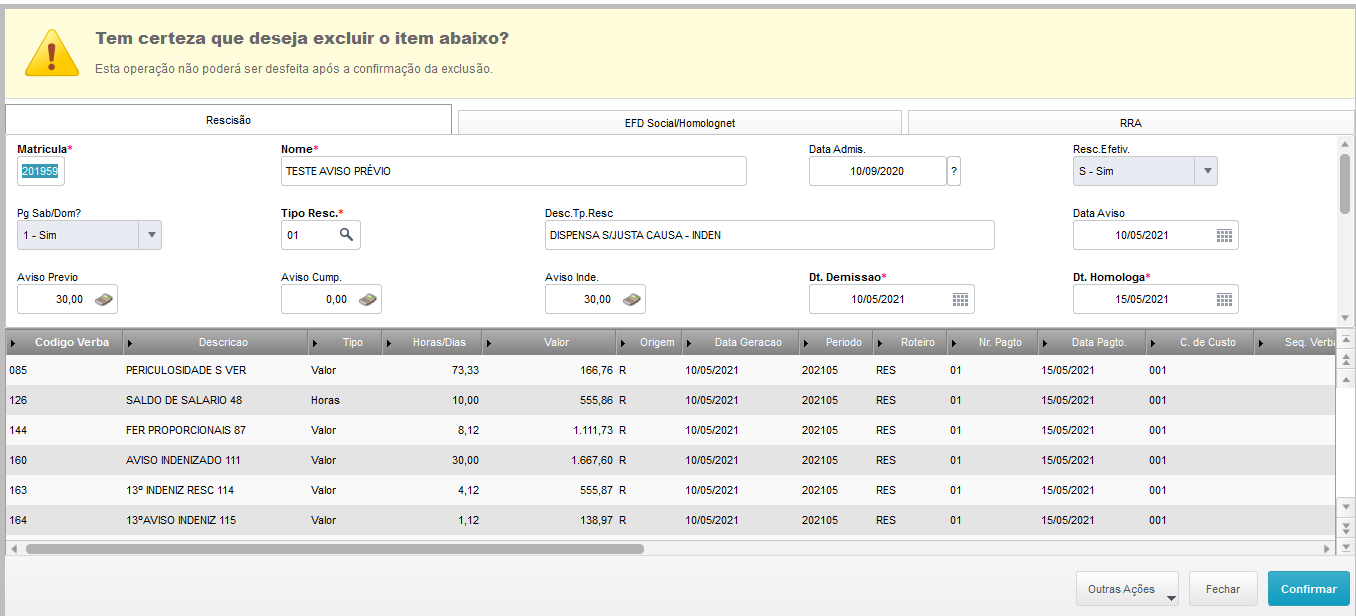Click the sort arrow on Nr. Pagto column
This screenshot has height=616, width=1356.
click(952, 343)
